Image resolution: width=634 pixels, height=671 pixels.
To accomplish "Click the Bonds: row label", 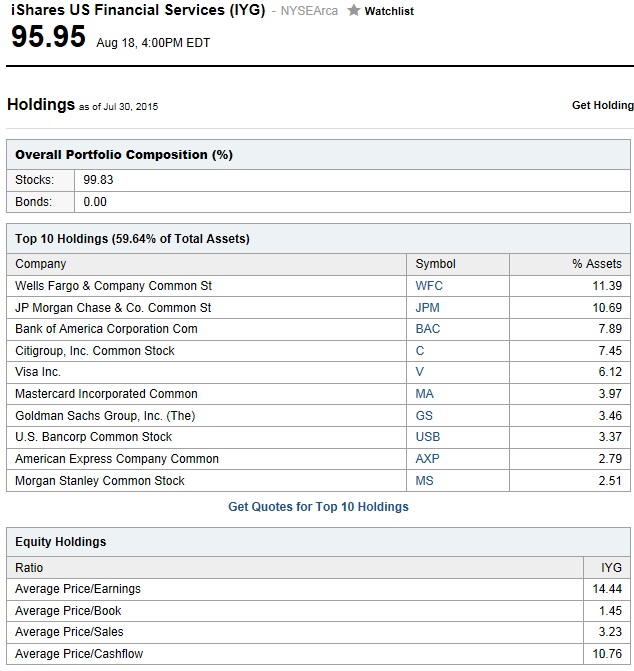I will click(x=33, y=202).
